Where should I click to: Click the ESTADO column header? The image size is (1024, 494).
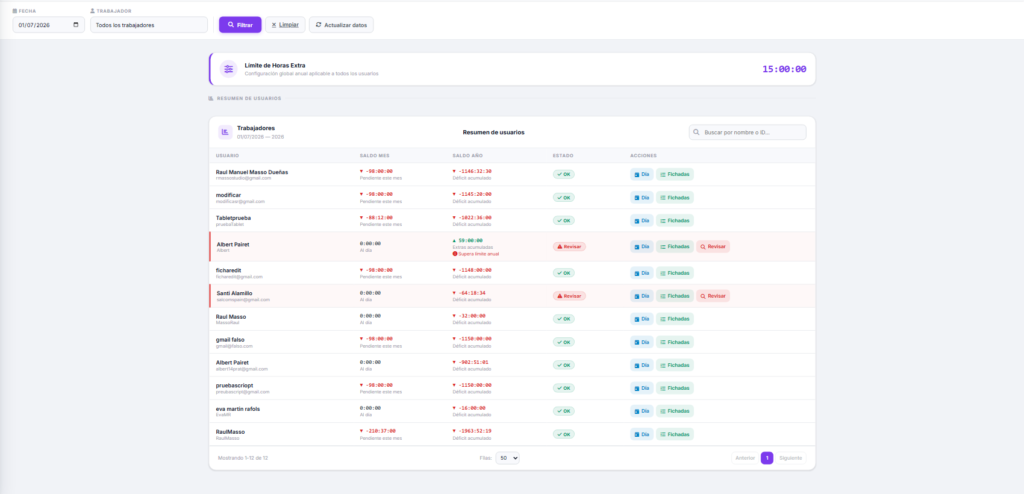point(563,156)
